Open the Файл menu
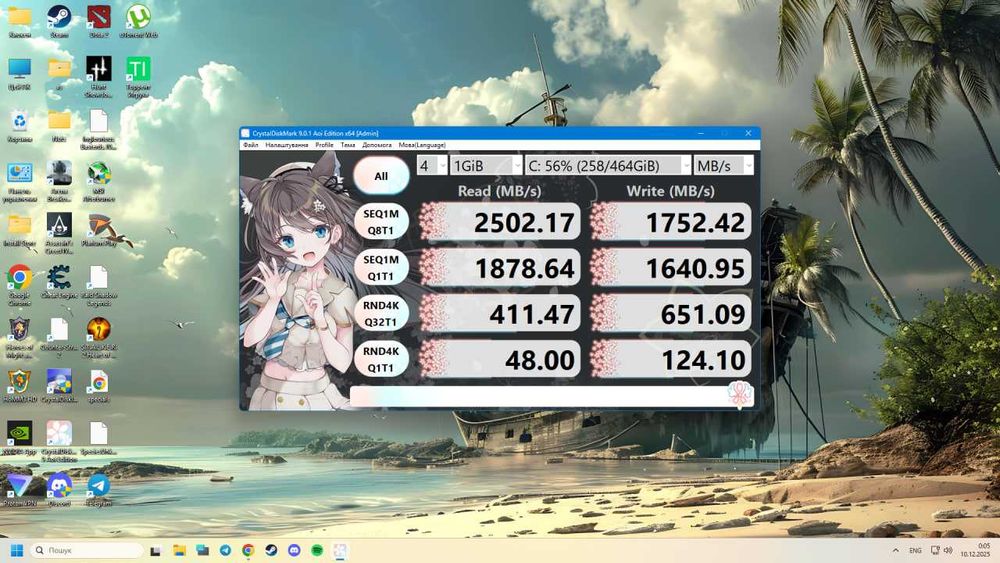 (251, 145)
